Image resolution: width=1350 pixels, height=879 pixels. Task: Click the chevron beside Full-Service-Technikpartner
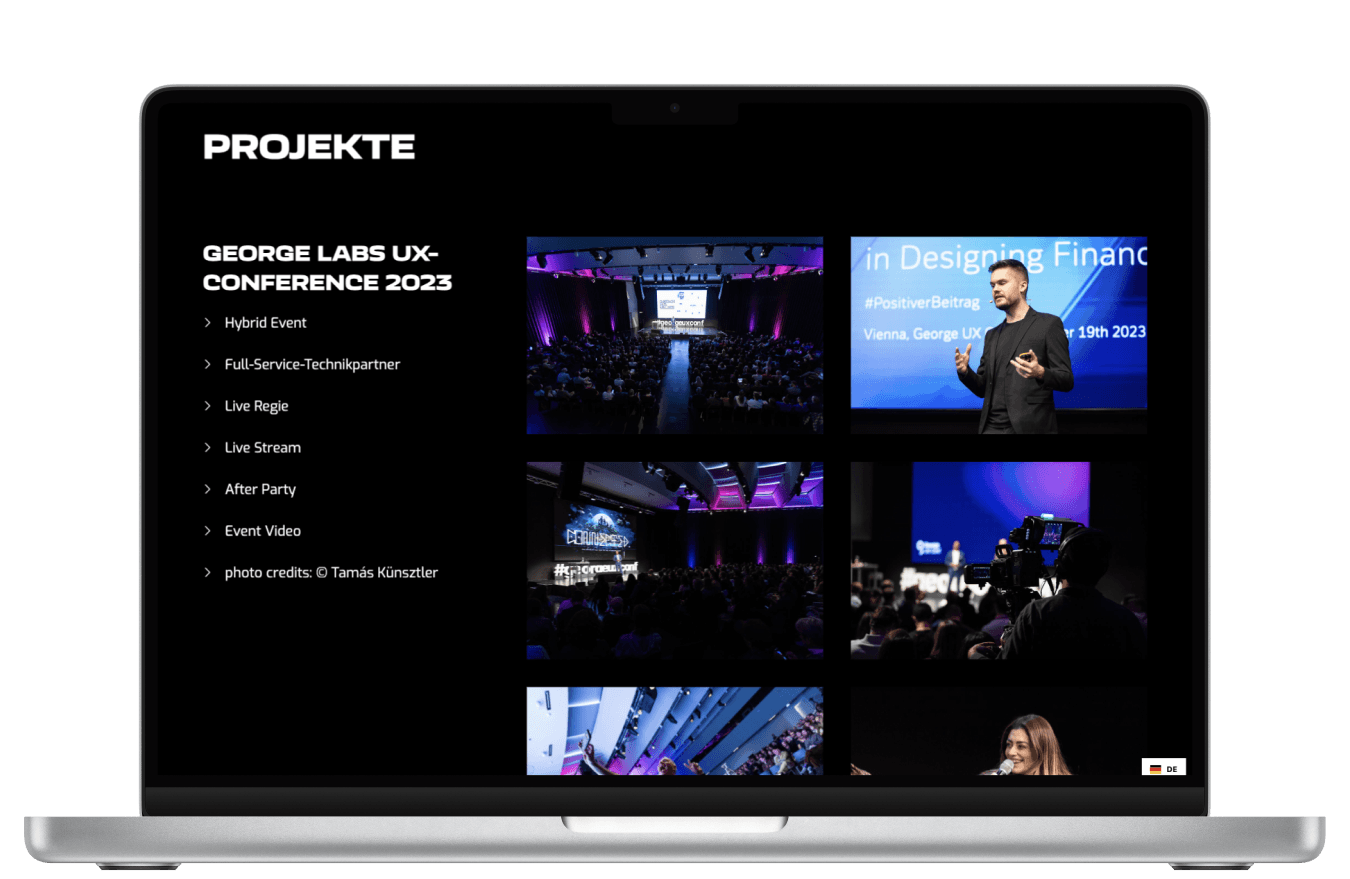[x=208, y=364]
